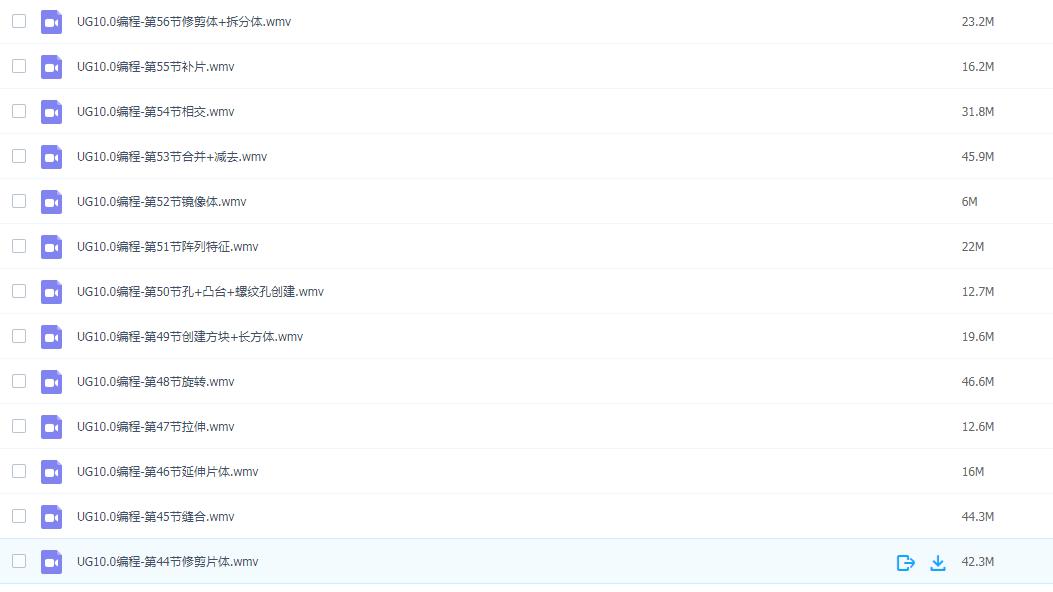Tick the checkbox for 第52节镜像体.wmv
Image resolution: width=1053 pixels, height=592 pixels.
pyautogui.click(x=19, y=201)
